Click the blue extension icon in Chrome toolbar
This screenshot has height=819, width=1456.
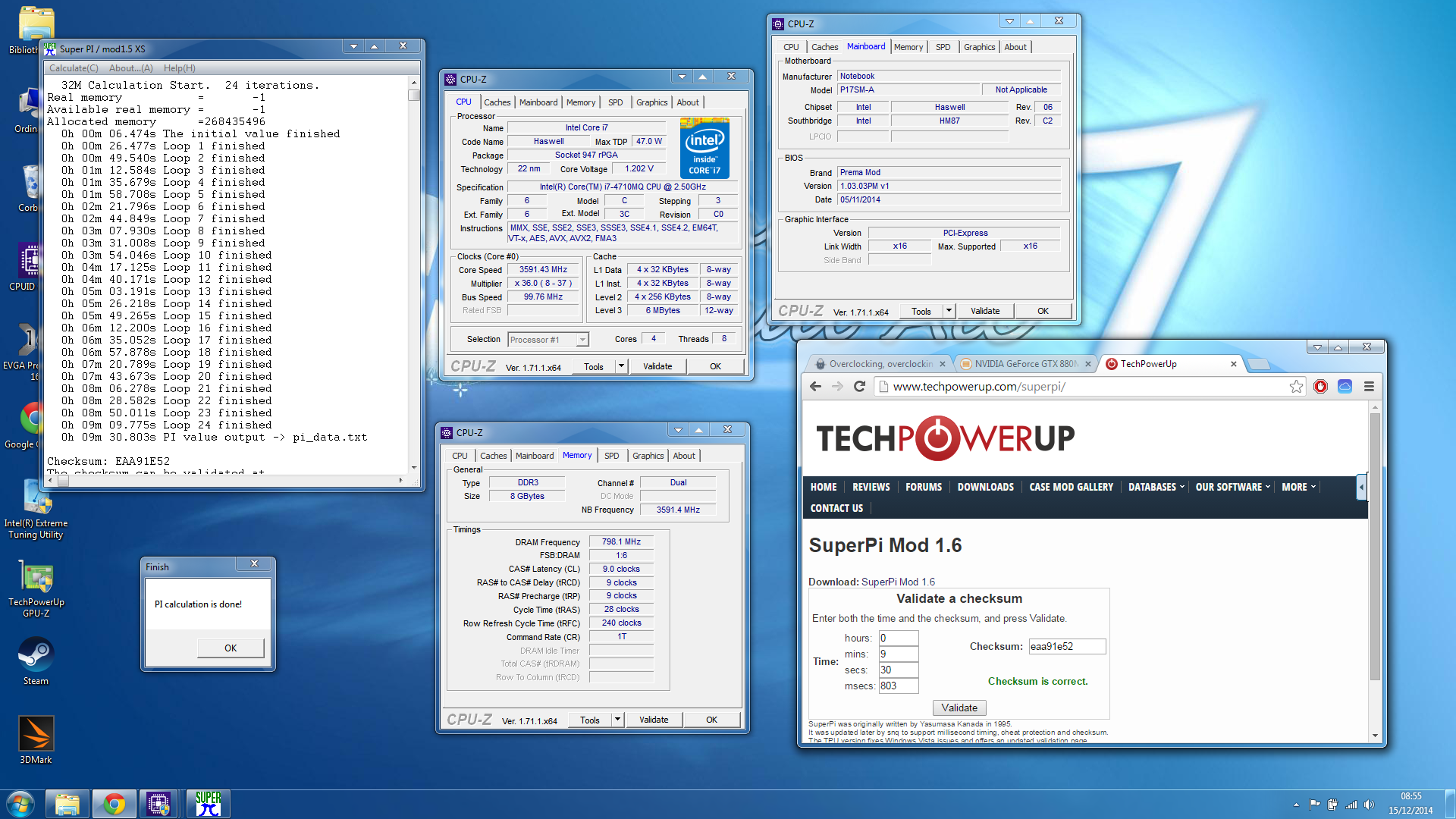pyautogui.click(x=1345, y=387)
